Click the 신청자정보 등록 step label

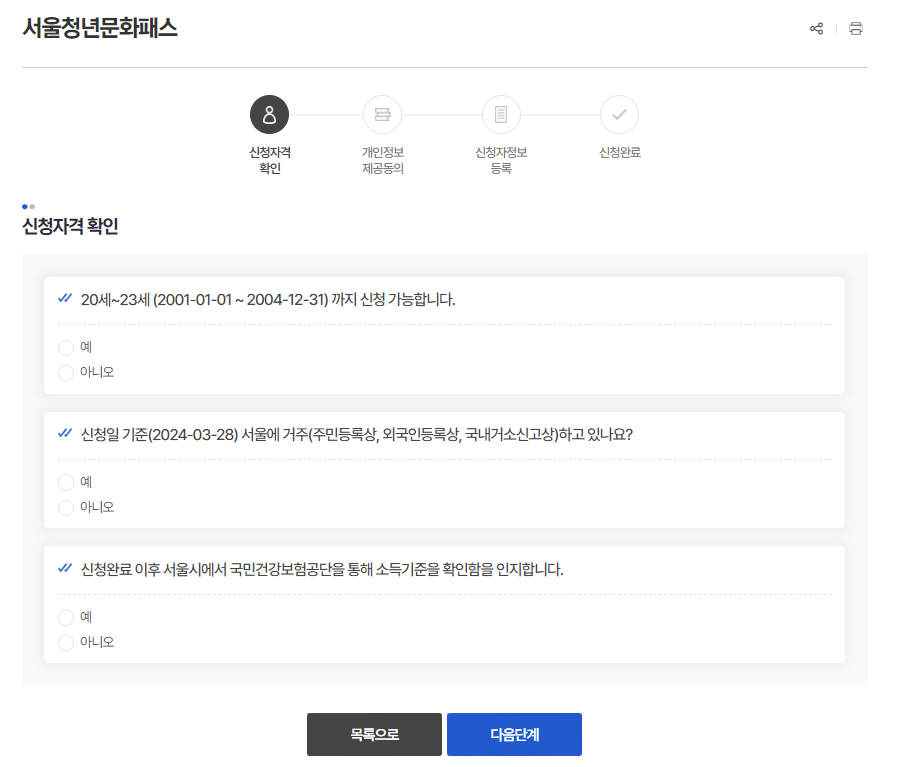click(501, 161)
